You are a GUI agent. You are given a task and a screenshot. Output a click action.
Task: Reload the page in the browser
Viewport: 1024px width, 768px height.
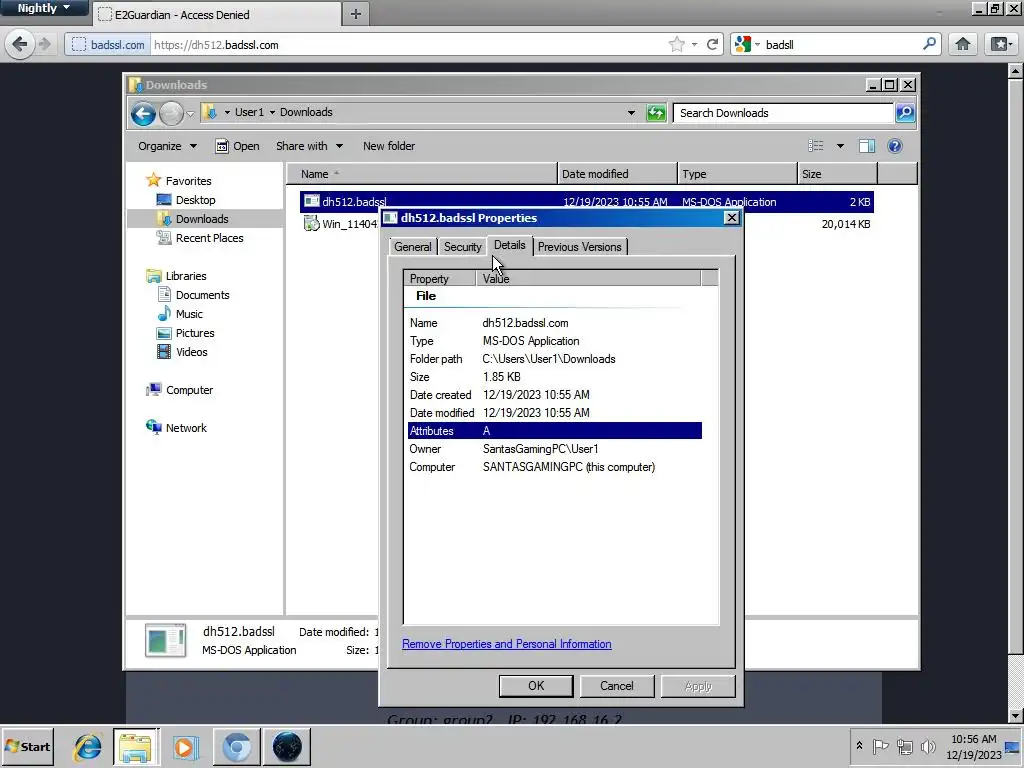(x=712, y=44)
